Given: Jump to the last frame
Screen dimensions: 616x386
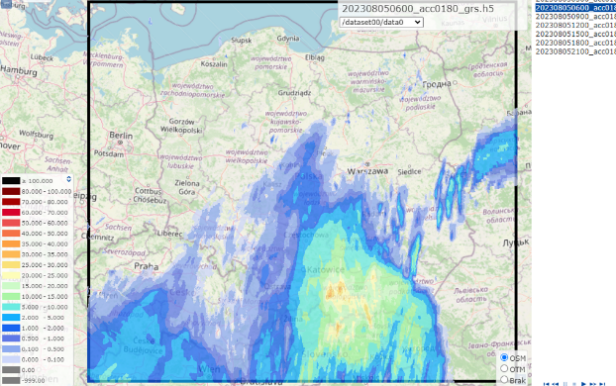Looking at the screenshot, I should coord(602,384).
